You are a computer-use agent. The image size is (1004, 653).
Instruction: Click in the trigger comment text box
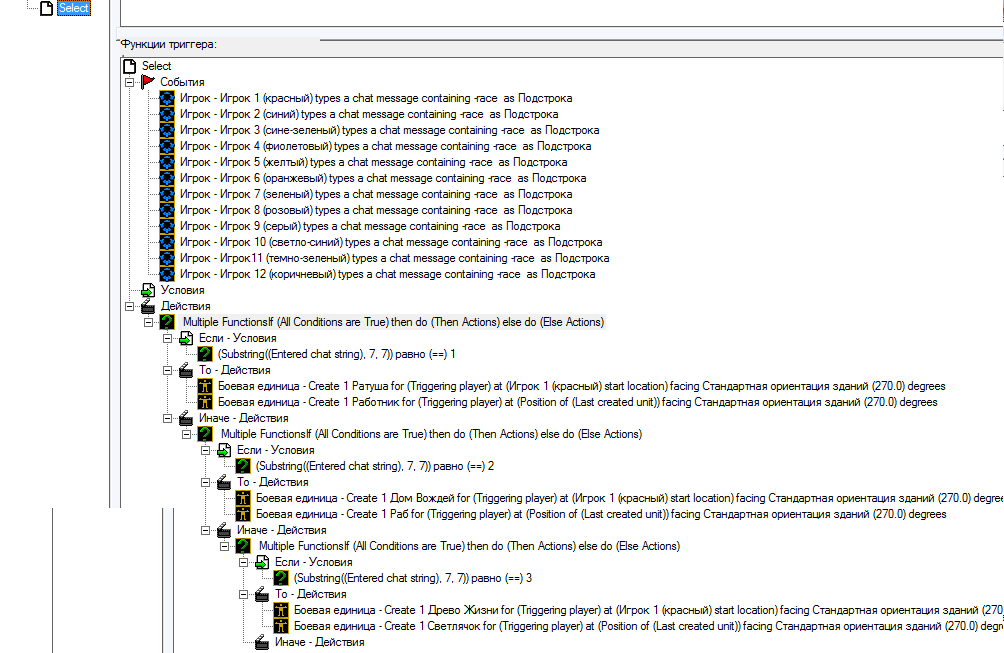[x=561, y=13]
